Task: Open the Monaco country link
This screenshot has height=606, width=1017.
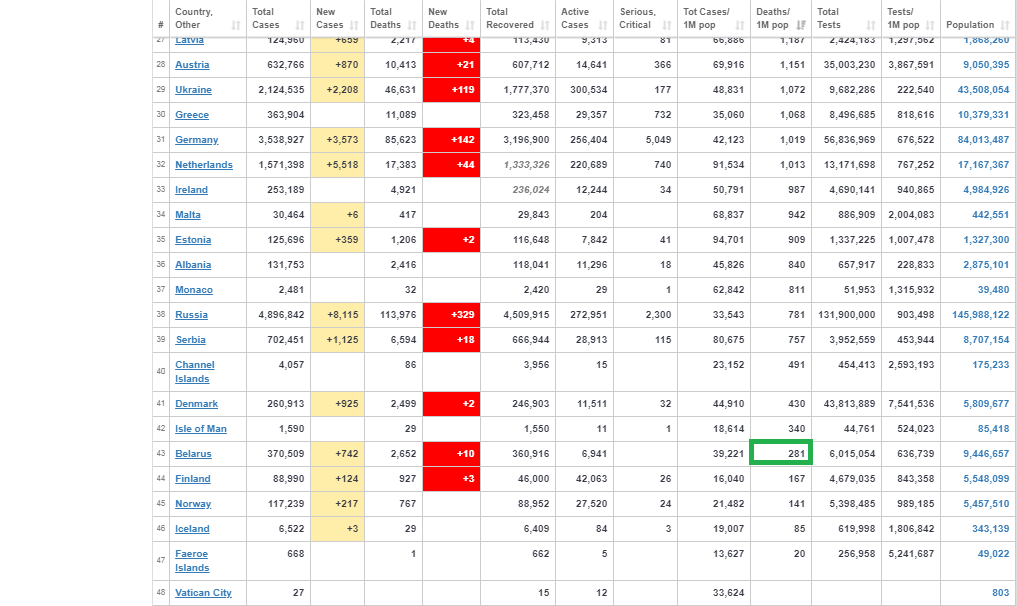Action: pos(194,290)
